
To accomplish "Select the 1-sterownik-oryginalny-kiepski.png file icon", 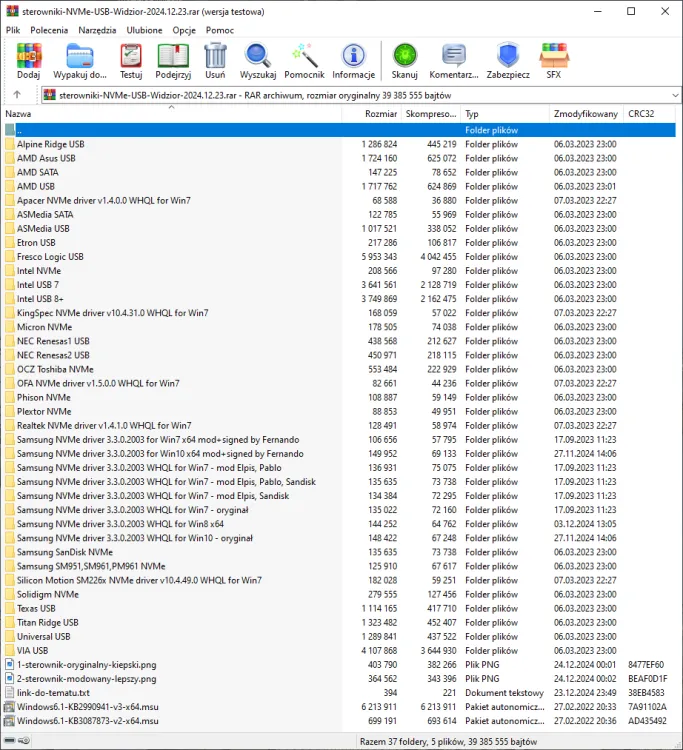I will tap(10, 664).
